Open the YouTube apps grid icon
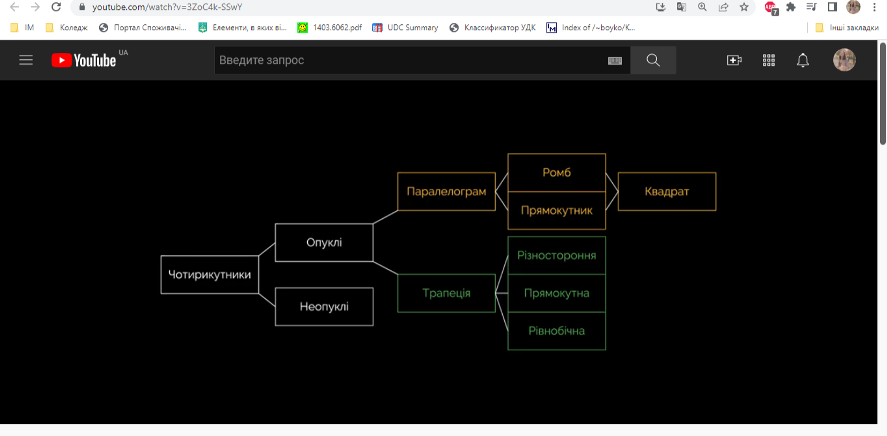887x436 pixels. coord(769,60)
